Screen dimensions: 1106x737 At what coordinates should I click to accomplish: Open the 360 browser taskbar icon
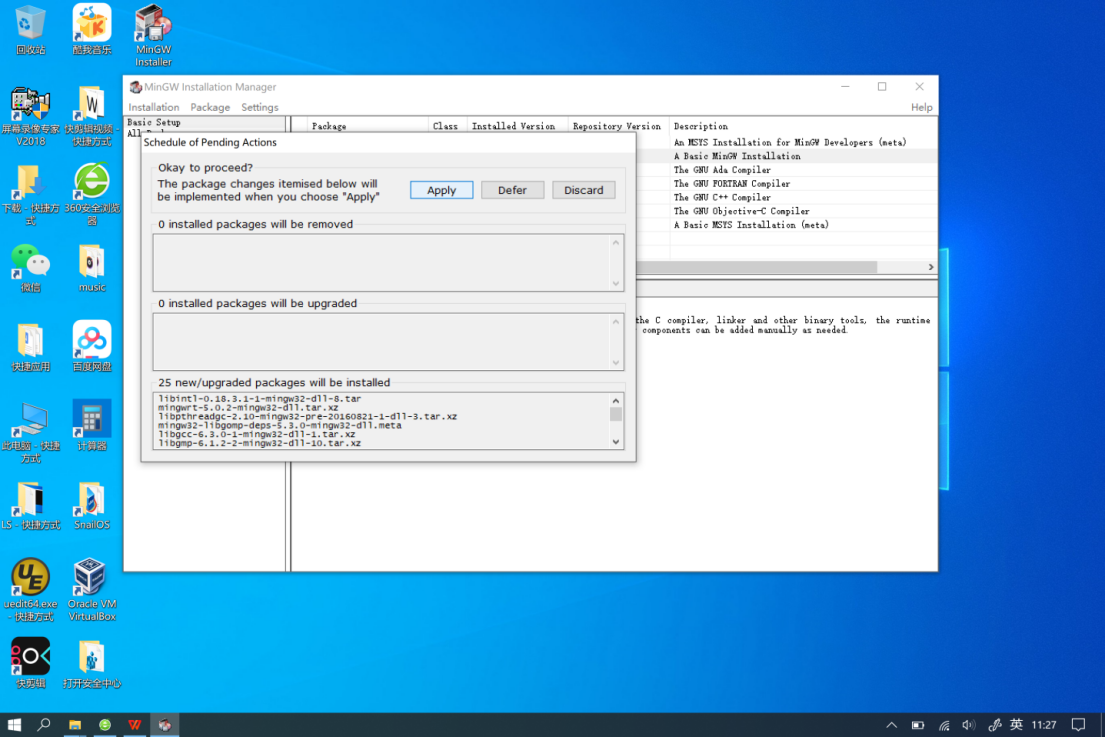(105, 725)
